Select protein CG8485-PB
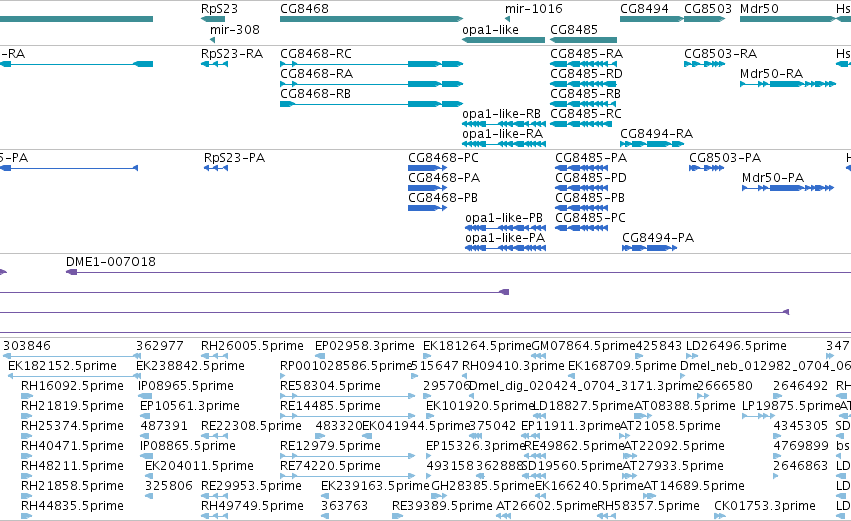 tap(590, 198)
